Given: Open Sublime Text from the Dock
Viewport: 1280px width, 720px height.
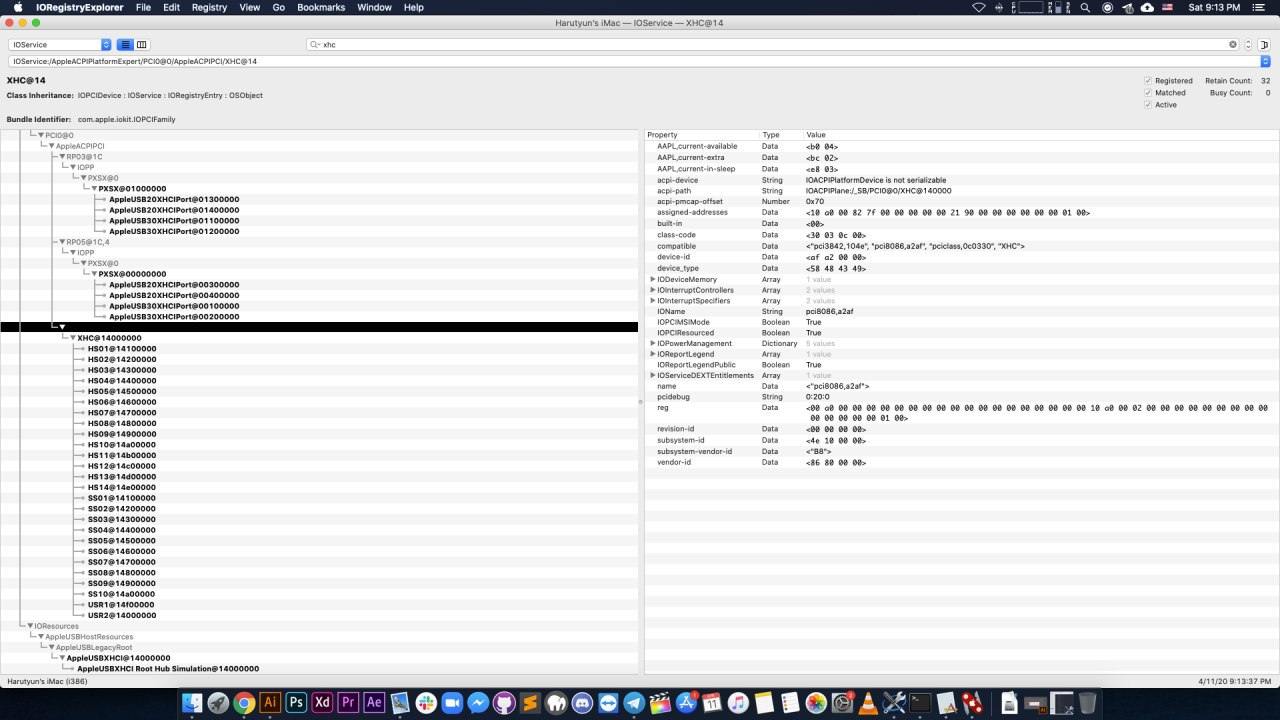Looking at the screenshot, I should click(x=531, y=703).
